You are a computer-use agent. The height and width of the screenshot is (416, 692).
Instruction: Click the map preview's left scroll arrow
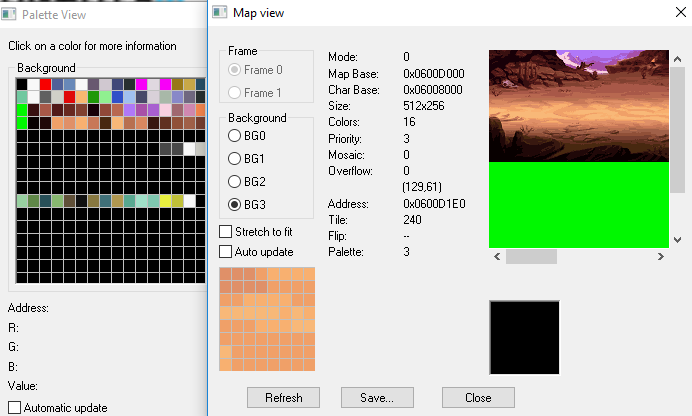(497, 256)
